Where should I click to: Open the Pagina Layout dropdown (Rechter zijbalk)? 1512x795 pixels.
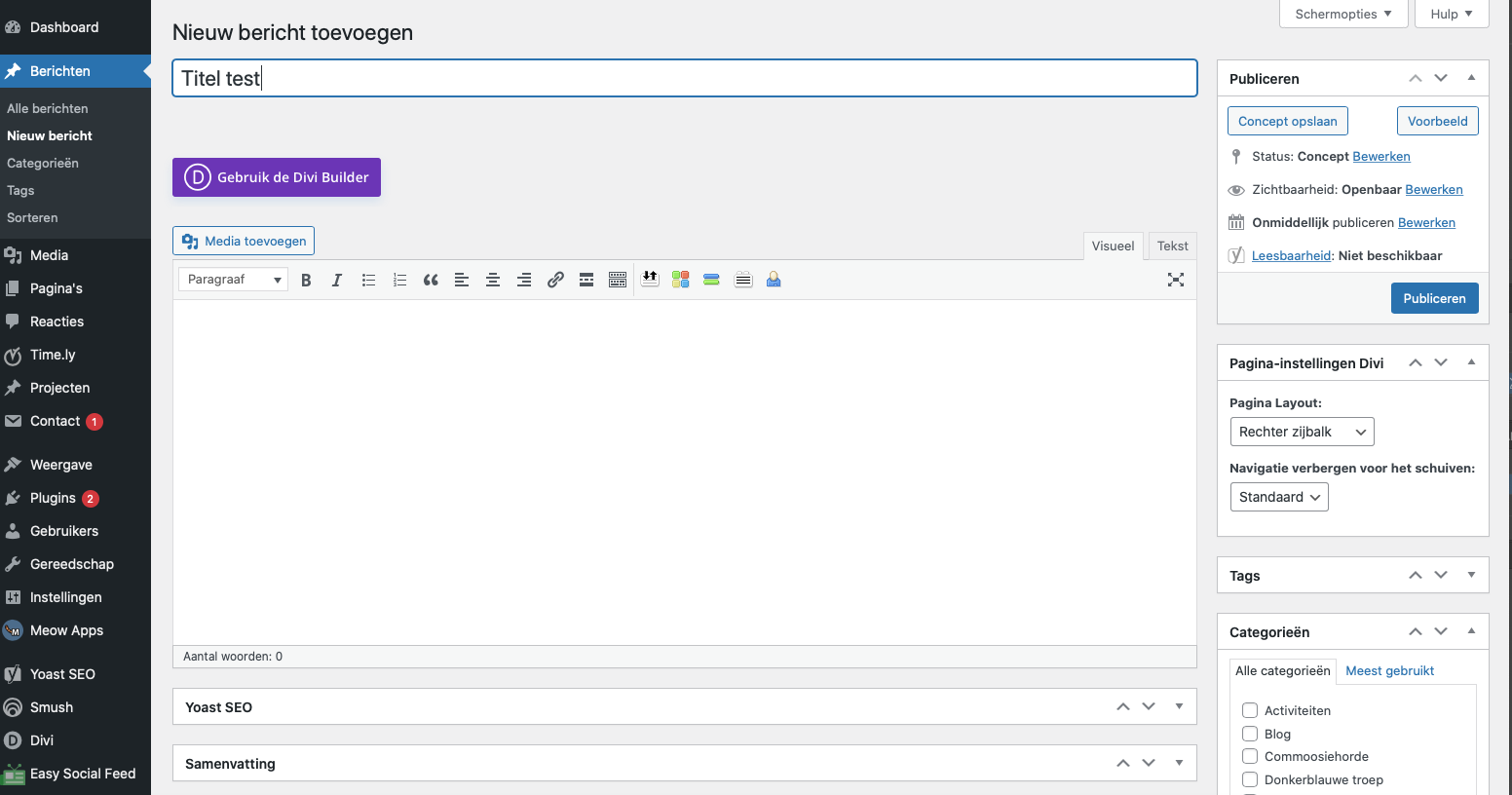(x=1302, y=432)
